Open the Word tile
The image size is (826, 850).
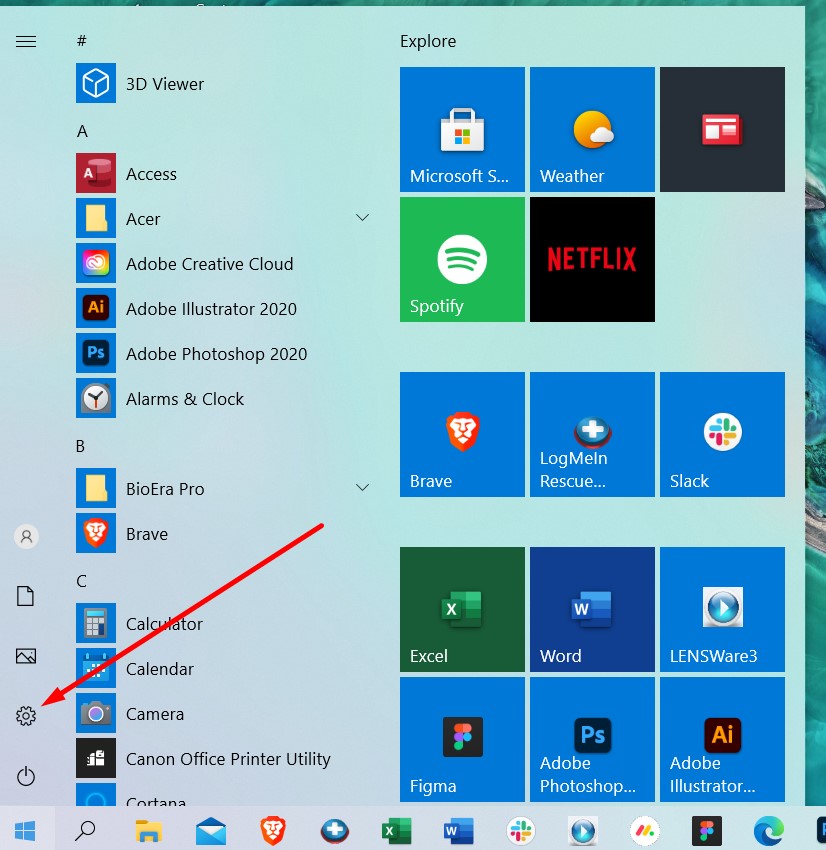pyautogui.click(x=592, y=609)
